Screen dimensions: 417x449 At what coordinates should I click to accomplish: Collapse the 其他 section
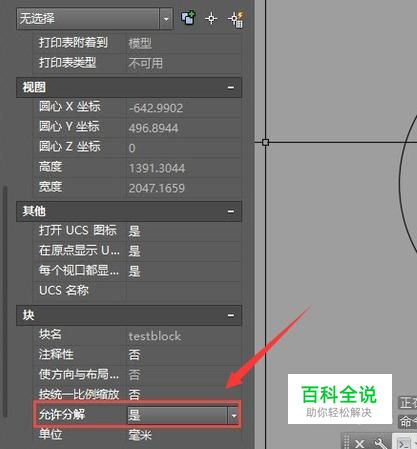pos(231,211)
